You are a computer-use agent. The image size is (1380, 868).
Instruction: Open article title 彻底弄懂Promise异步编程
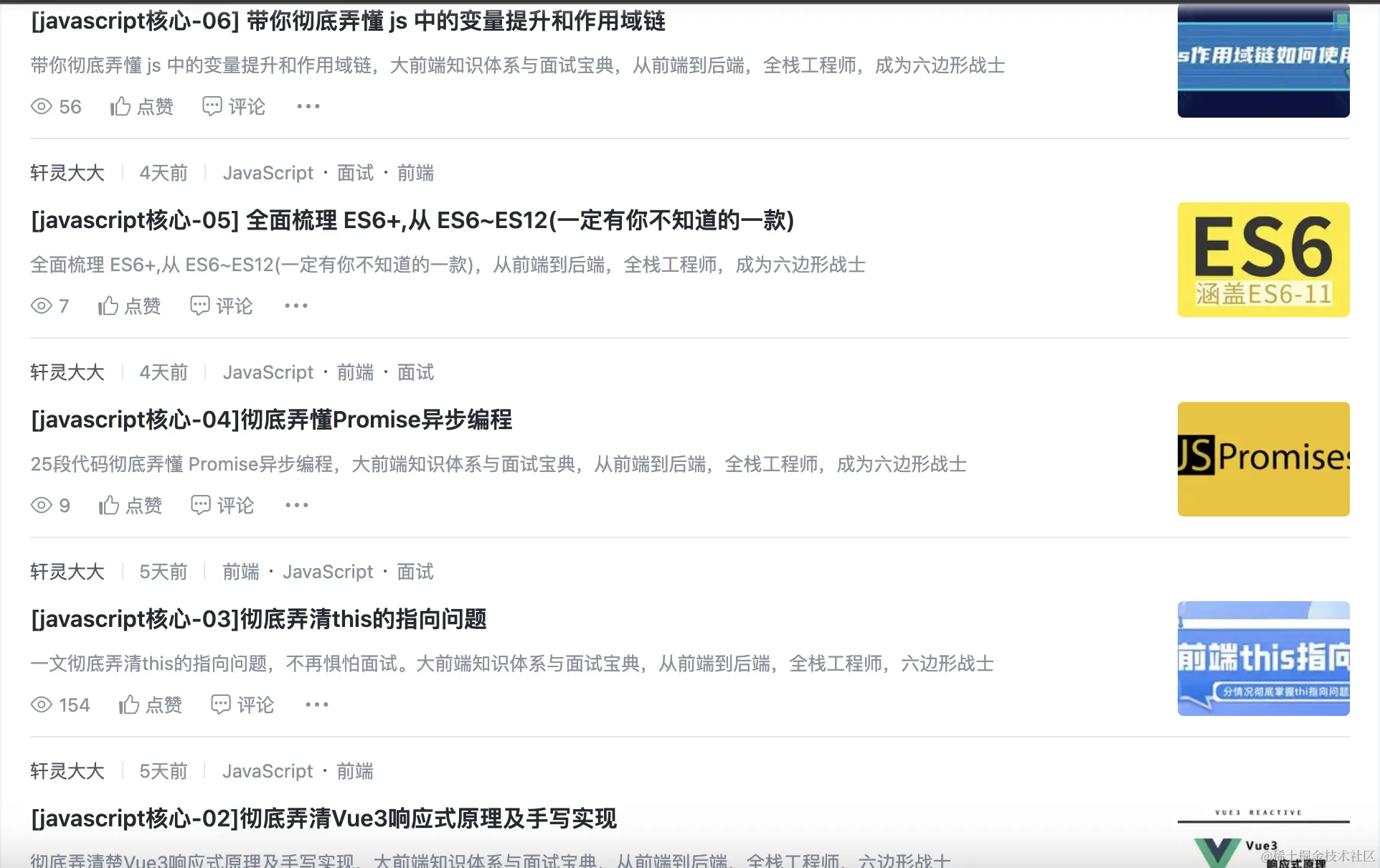click(272, 420)
